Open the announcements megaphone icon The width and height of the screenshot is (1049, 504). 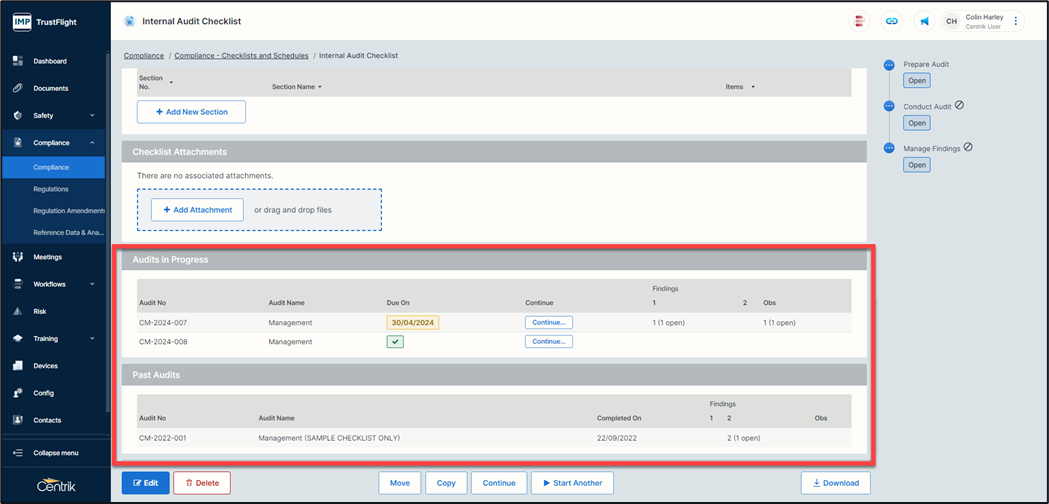(924, 21)
